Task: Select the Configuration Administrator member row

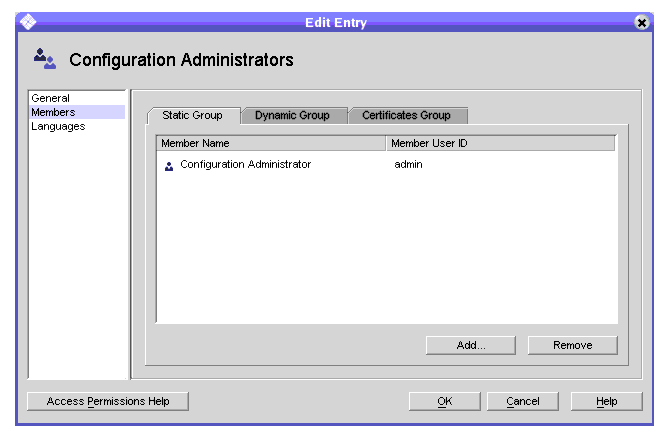Action: coord(386,165)
